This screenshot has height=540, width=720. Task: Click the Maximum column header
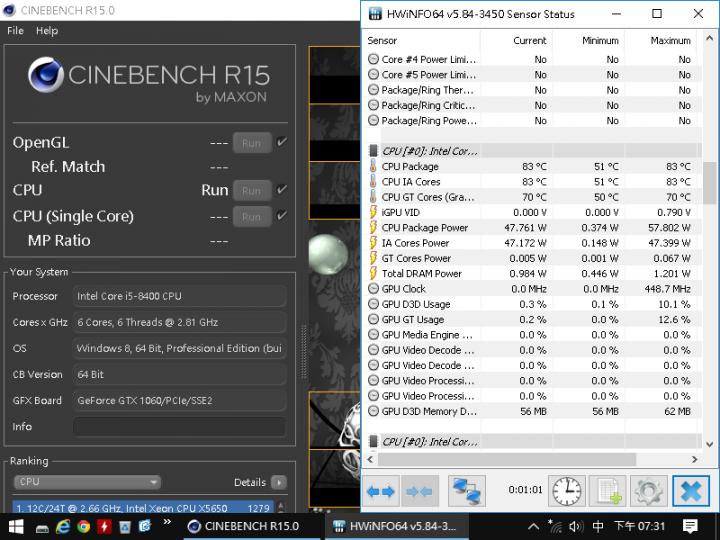click(660, 40)
